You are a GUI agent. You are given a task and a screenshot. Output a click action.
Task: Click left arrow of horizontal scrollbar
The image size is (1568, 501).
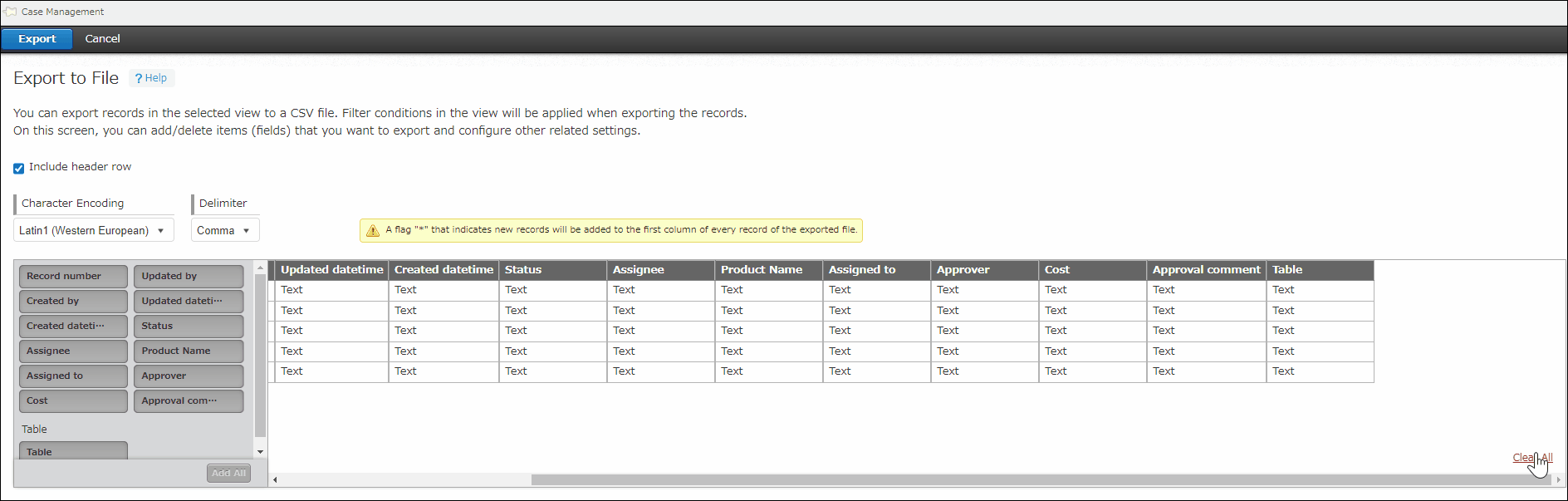[x=275, y=479]
